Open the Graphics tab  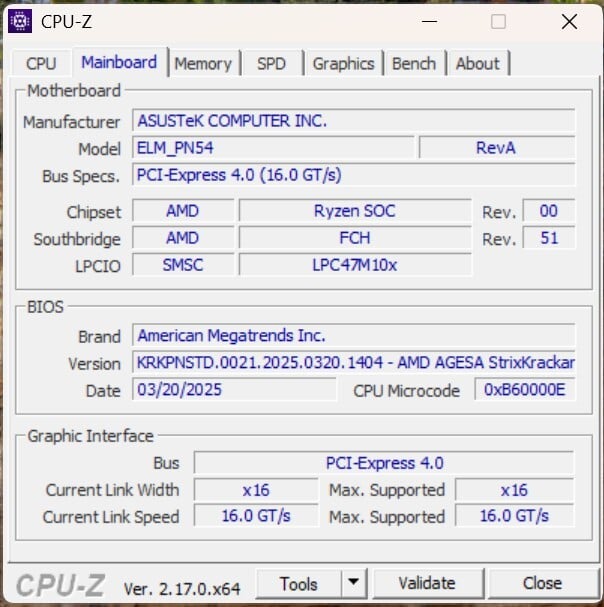pyautogui.click(x=343, y=63)
